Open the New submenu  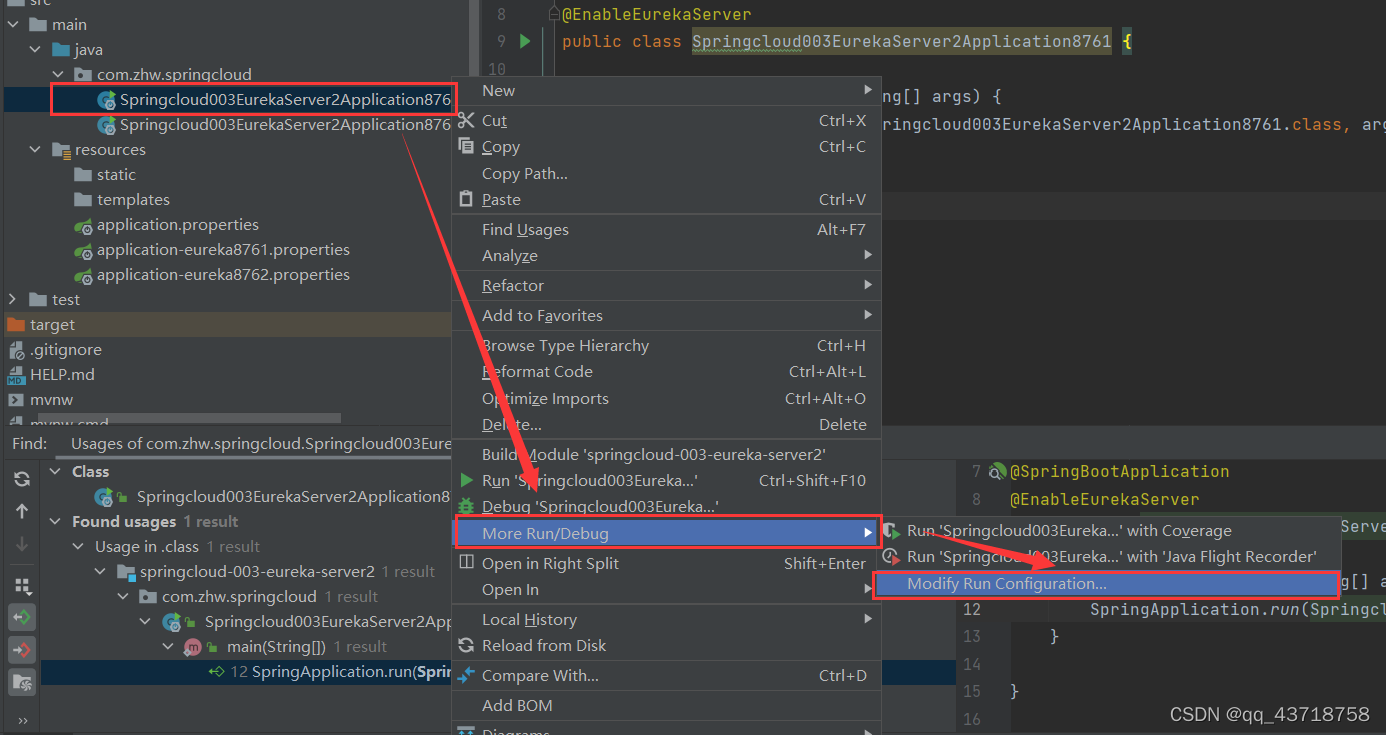coord(666,90)
